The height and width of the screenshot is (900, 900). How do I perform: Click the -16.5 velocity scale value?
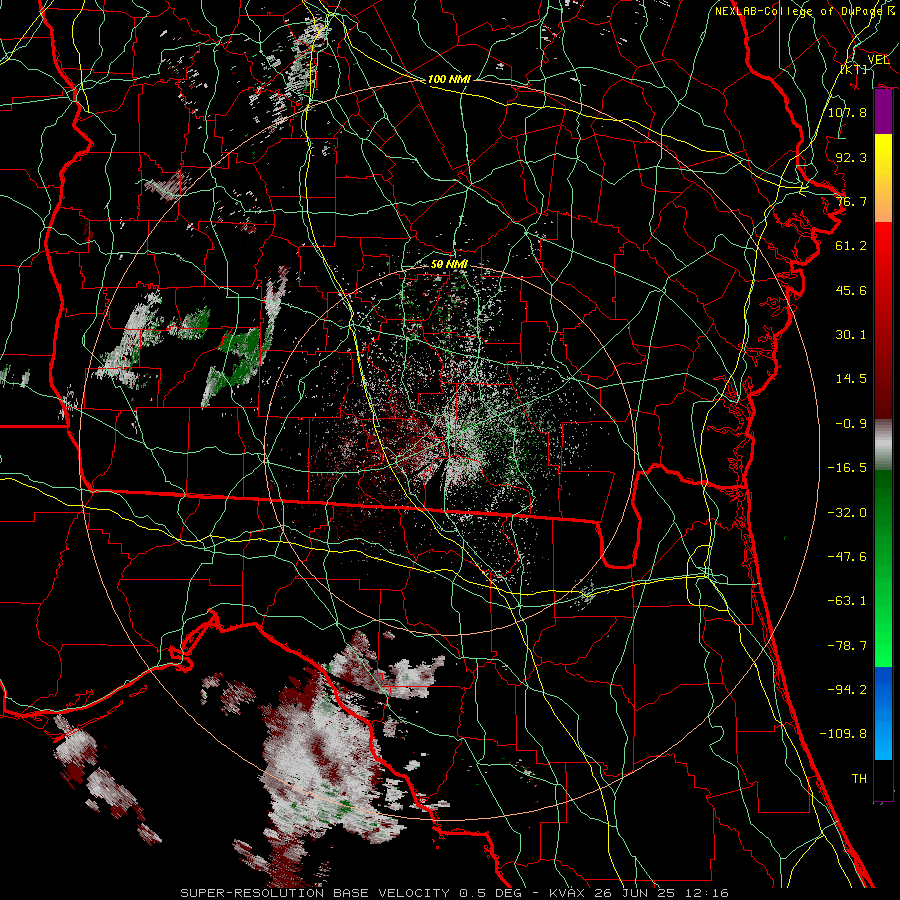point(847,468)
